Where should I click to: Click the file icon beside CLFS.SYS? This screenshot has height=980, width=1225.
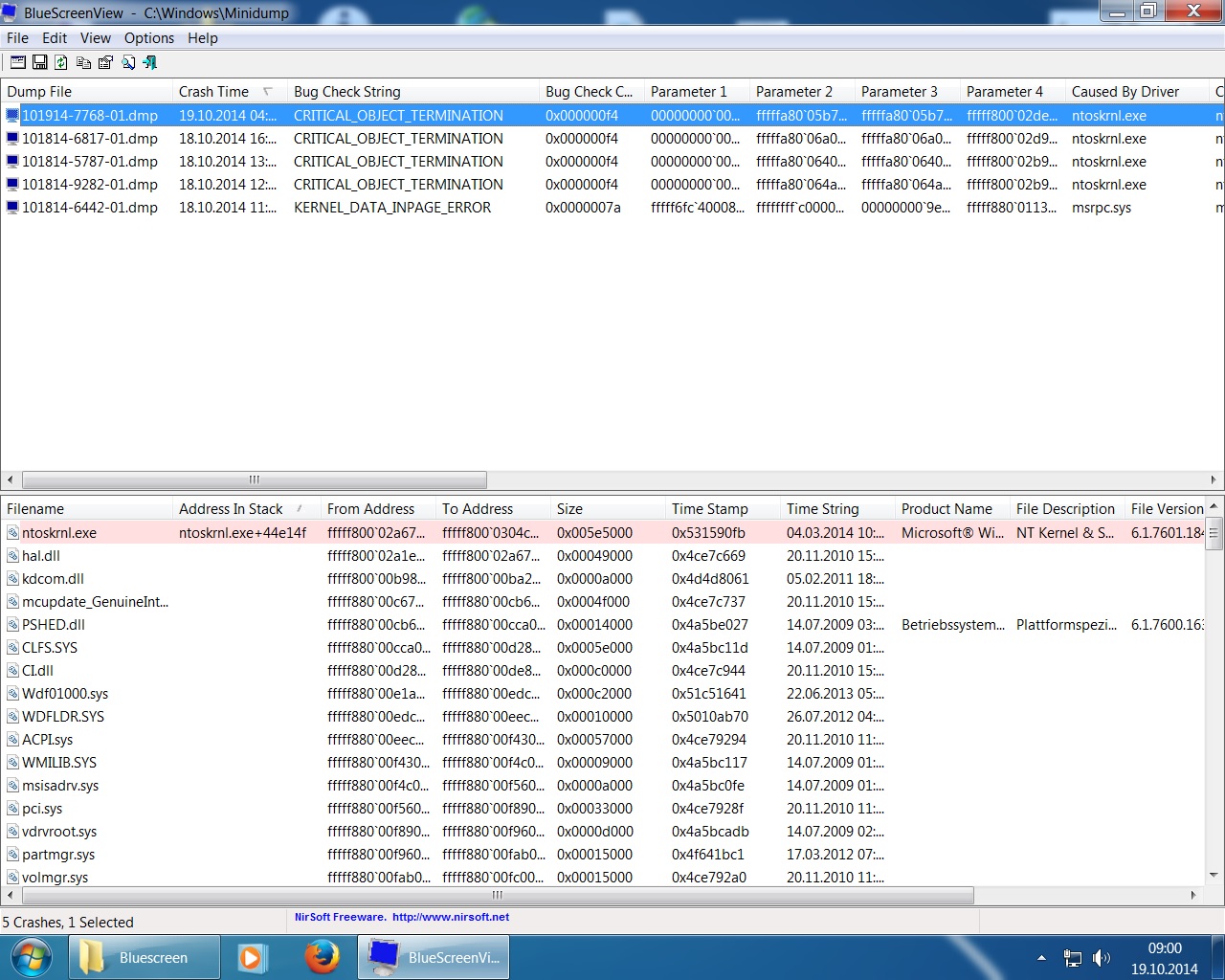pyautogui.click(x=12, y=647)
